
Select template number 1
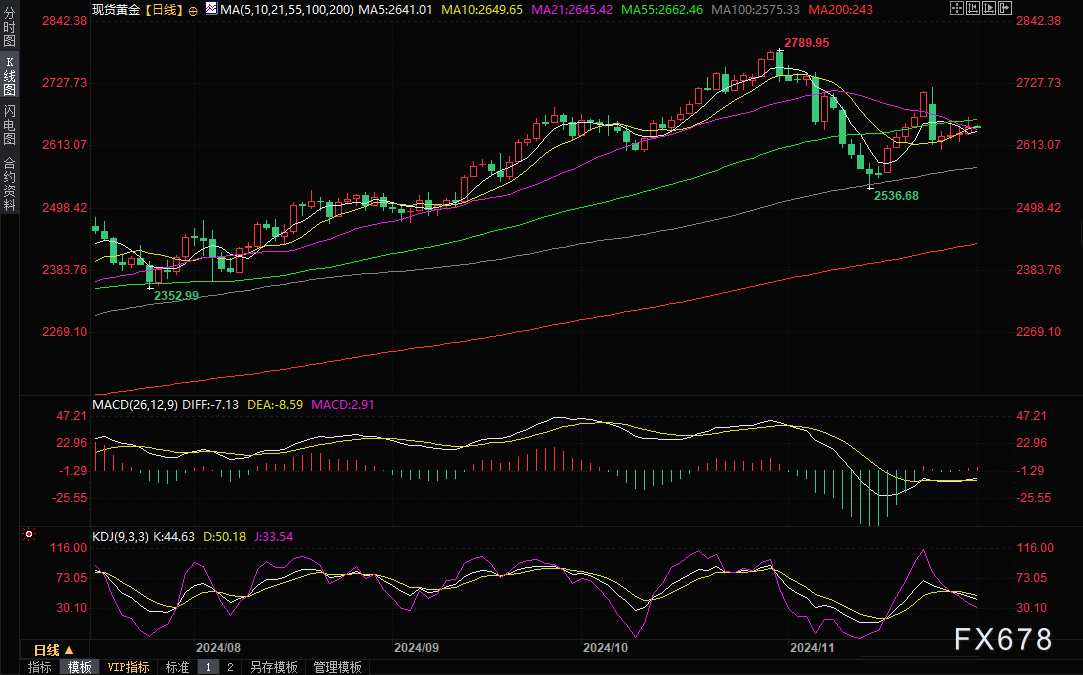point(208,667)
